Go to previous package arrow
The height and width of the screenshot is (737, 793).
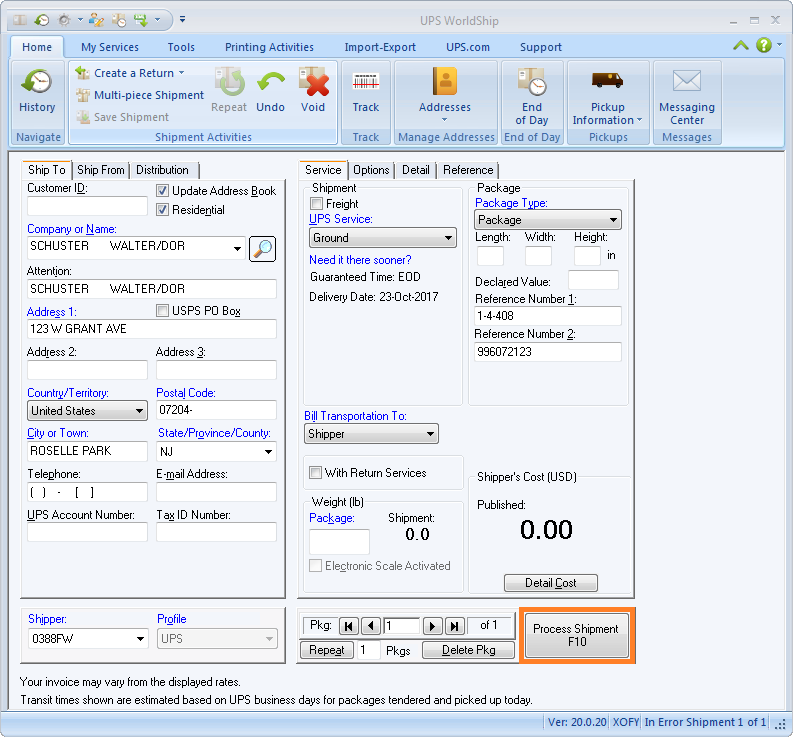click(371, 626)
